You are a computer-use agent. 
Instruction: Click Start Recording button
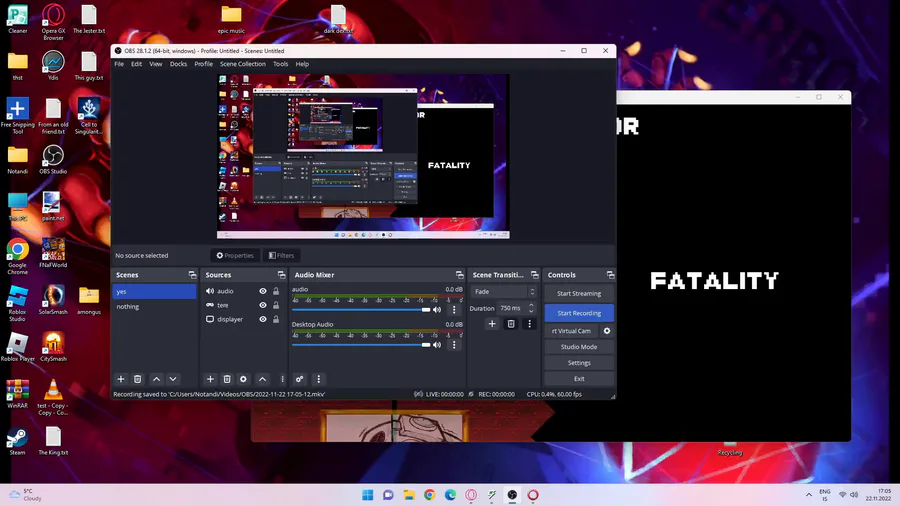[x=579, y=313]
